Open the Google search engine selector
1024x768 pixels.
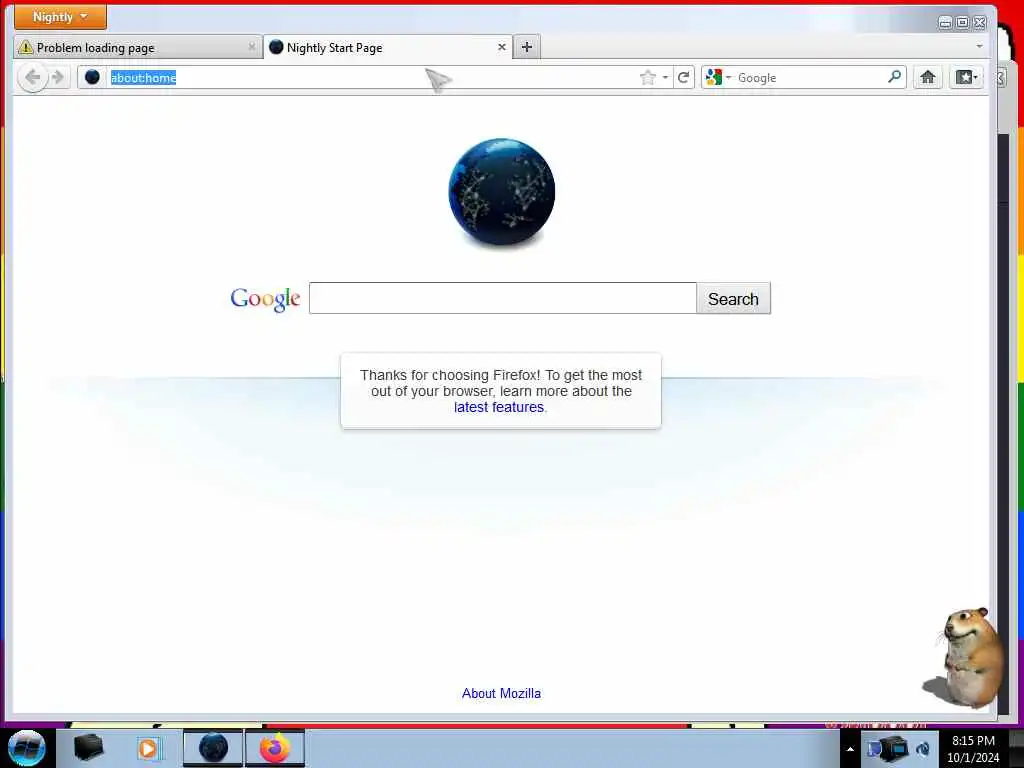point(719,78)
